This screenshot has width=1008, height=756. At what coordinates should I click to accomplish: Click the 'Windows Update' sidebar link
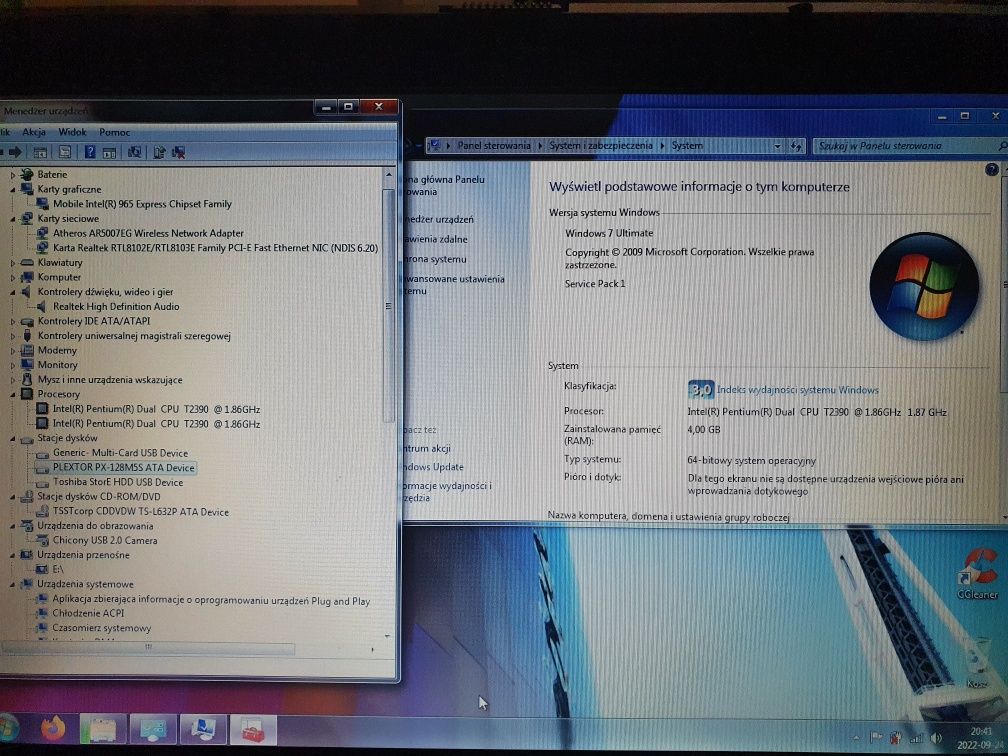[433, 467]
